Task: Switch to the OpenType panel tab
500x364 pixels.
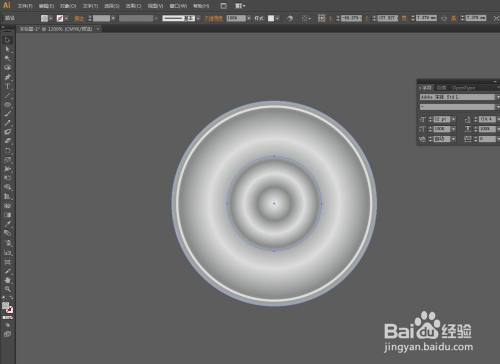Action: click(464, 88)
